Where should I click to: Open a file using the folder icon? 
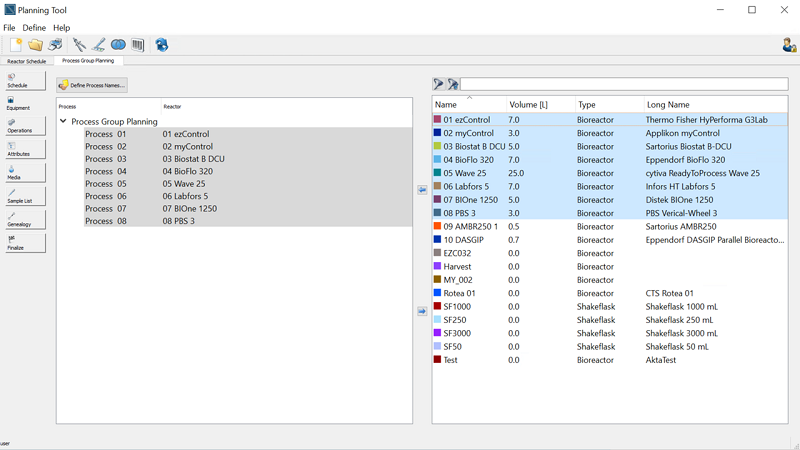pyautogui.click(x=35, y=45)
